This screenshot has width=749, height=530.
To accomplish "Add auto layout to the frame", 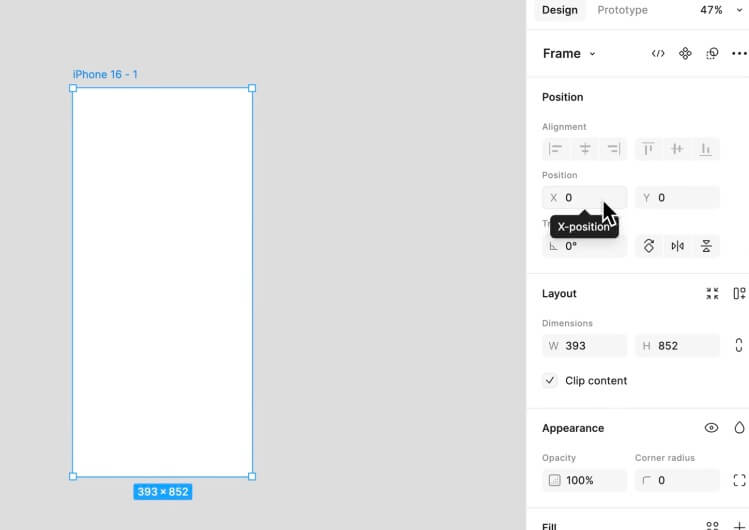I will pyautogui.click(x=739, y=294).
